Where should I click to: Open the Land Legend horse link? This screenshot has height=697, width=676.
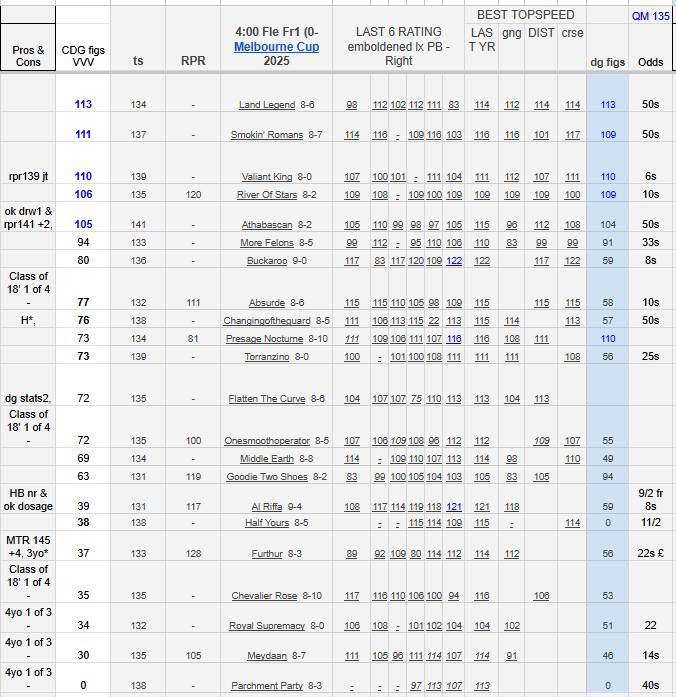point(267,104)
